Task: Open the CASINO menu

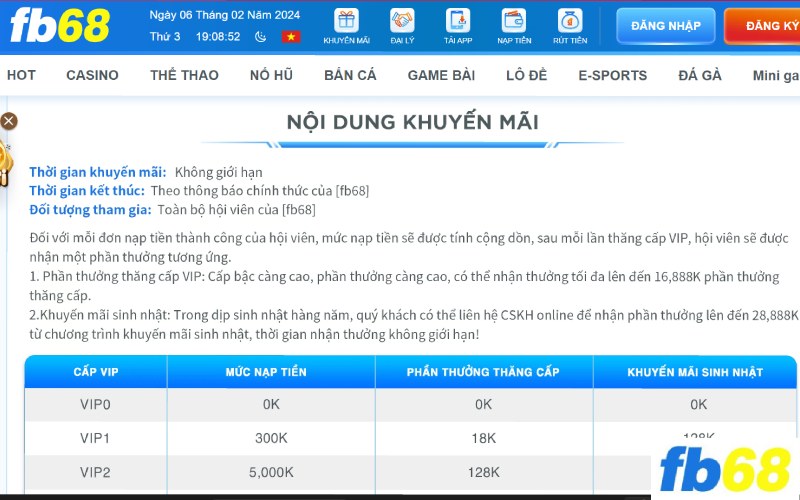Action: click(x=92, y=76)
